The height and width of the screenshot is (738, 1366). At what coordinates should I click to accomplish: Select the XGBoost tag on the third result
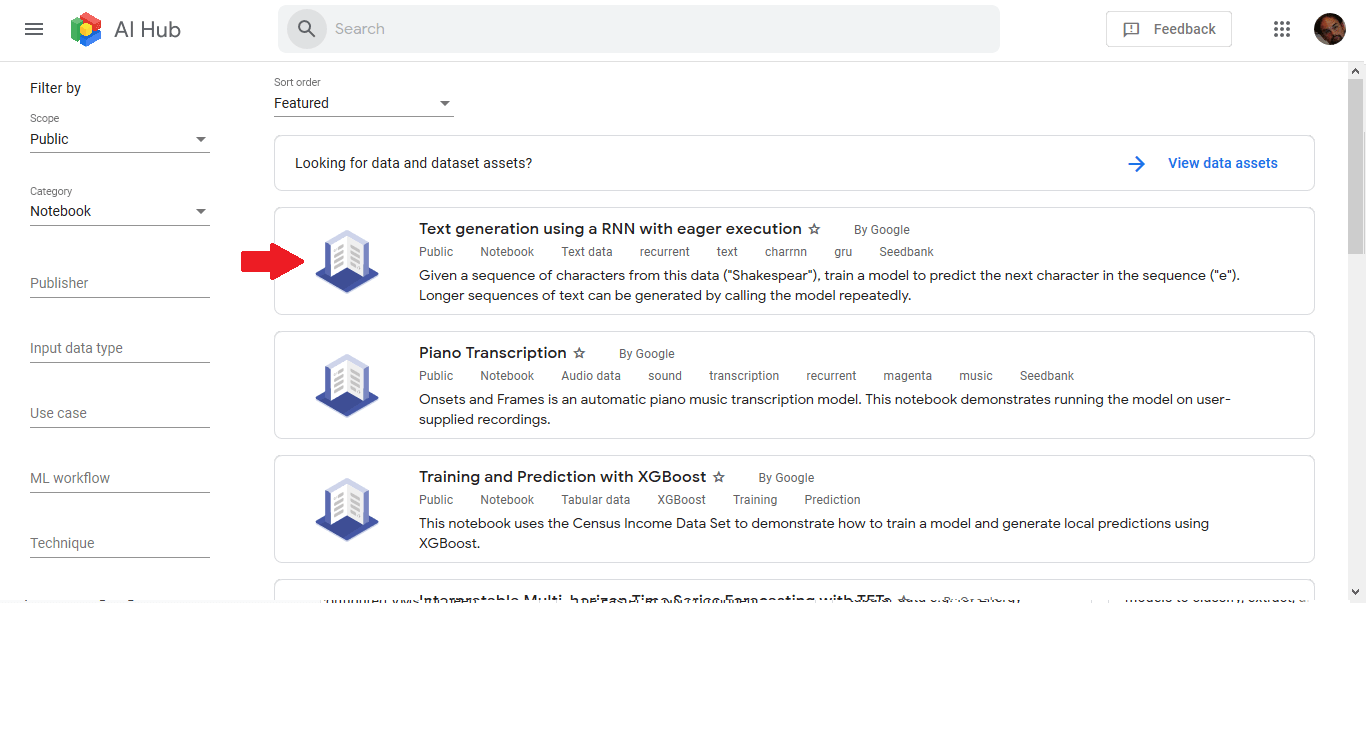(681, 499)
